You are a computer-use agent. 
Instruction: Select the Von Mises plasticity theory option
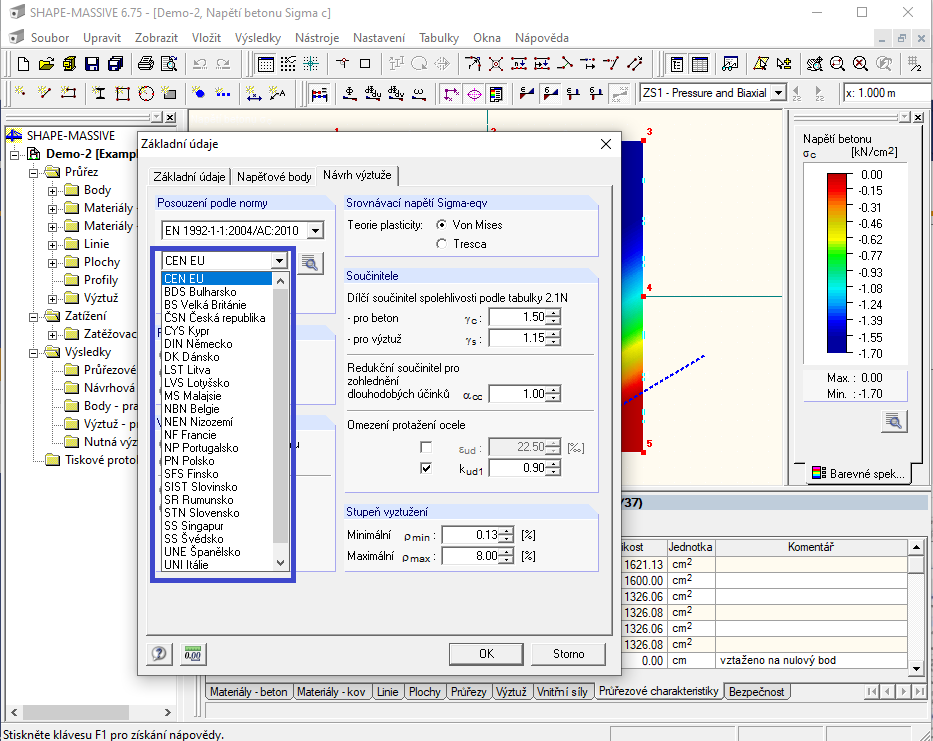[x=442, y=225]
